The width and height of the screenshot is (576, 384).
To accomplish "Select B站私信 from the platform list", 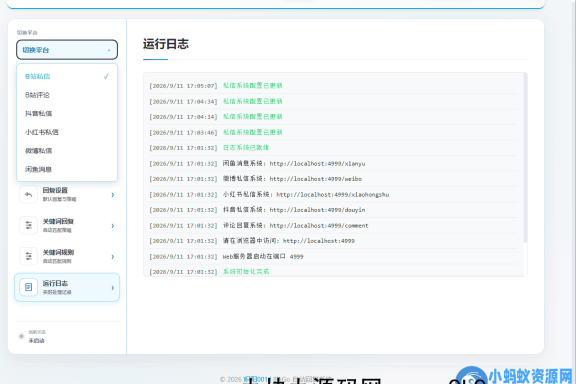I will [67, 76].
